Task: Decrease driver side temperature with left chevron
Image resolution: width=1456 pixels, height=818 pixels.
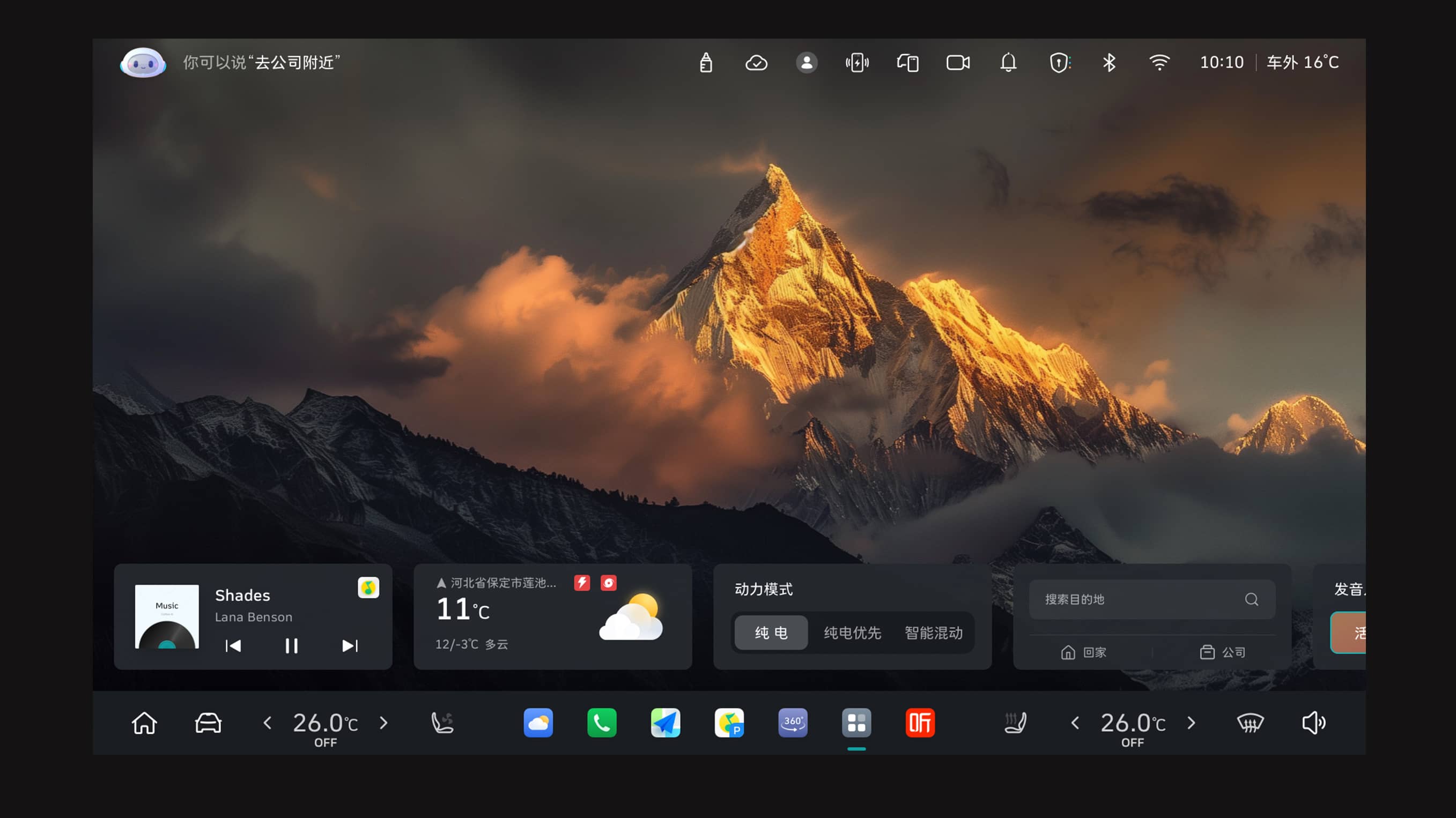Action: point(268,723)
